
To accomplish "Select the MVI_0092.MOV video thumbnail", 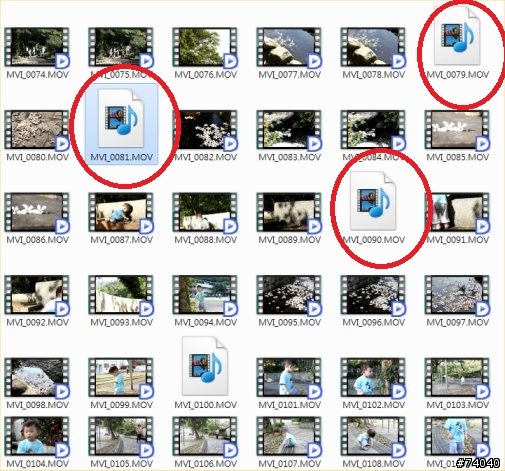I will pyautogui.click(x=37, y=295).
